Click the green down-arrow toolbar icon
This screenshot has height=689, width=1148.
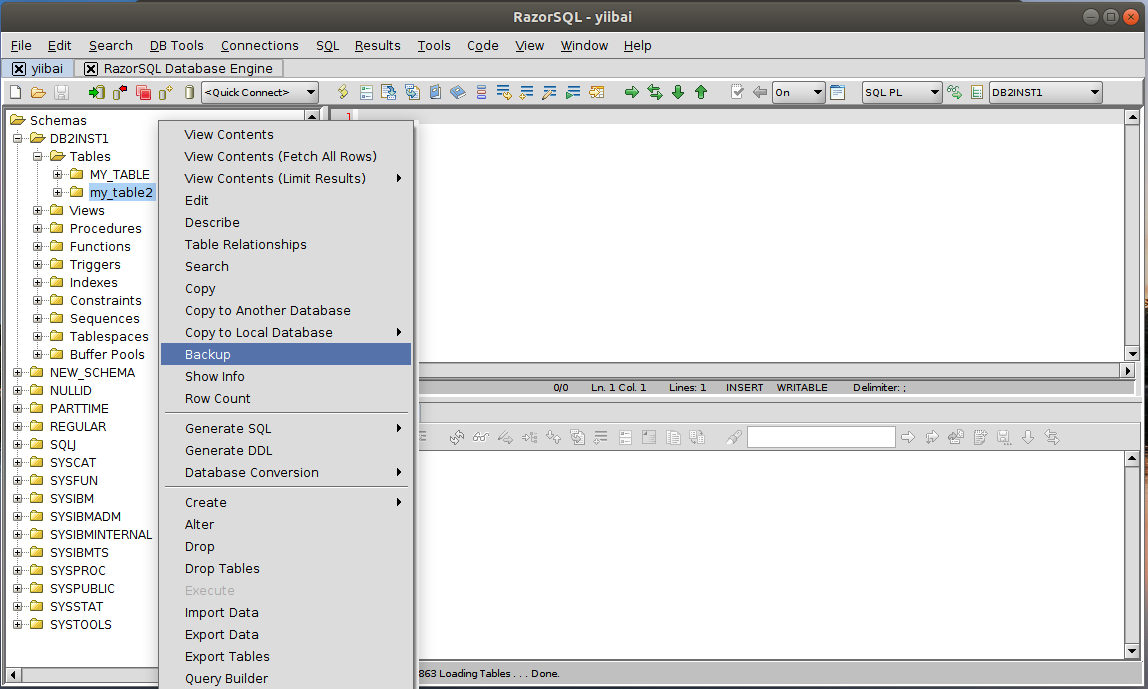[678, 93]
